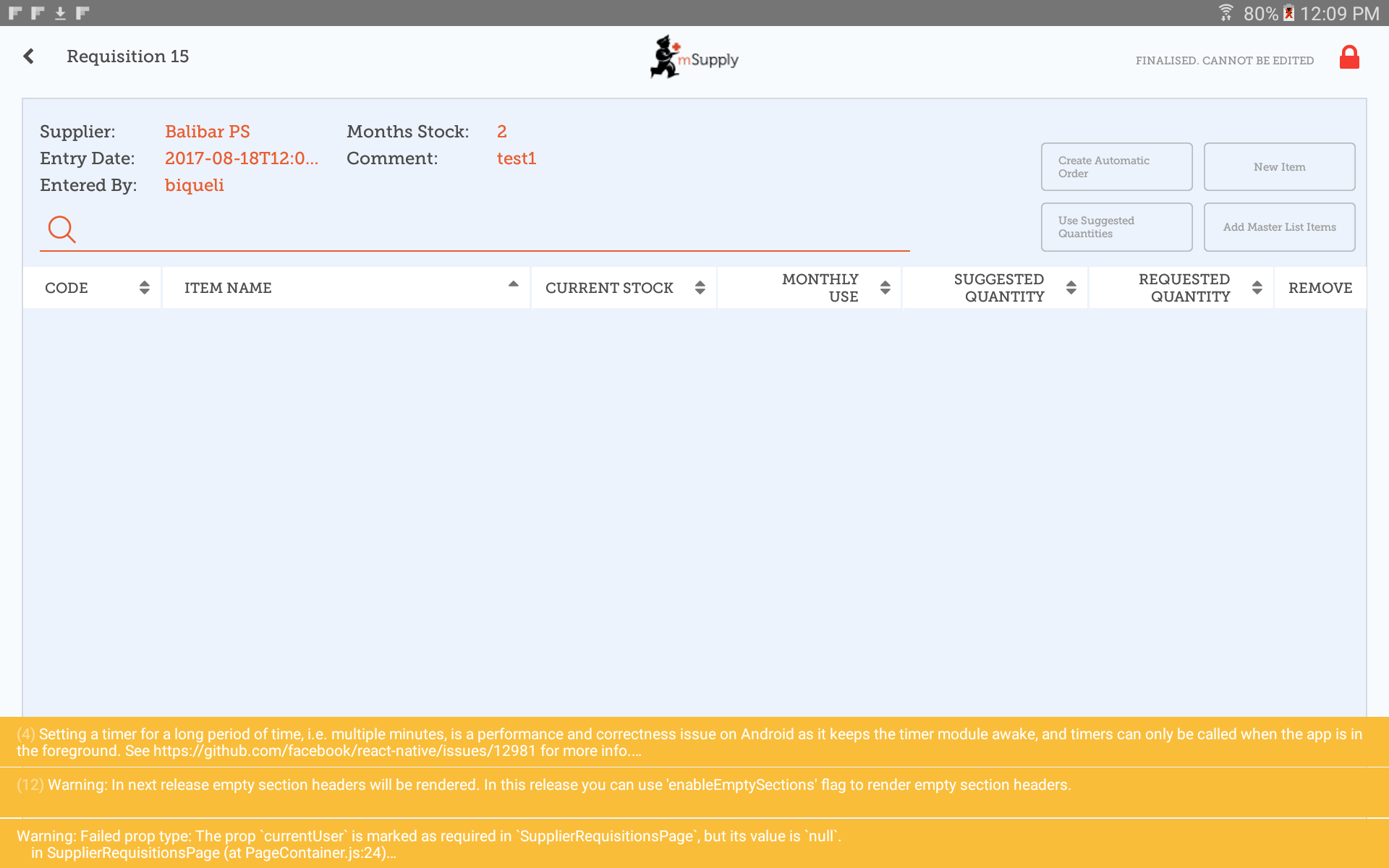The height and width of the screenshot is (868, 1389).
Task: Sort by Item Name column arrow
Action: [x=513, y=285]
